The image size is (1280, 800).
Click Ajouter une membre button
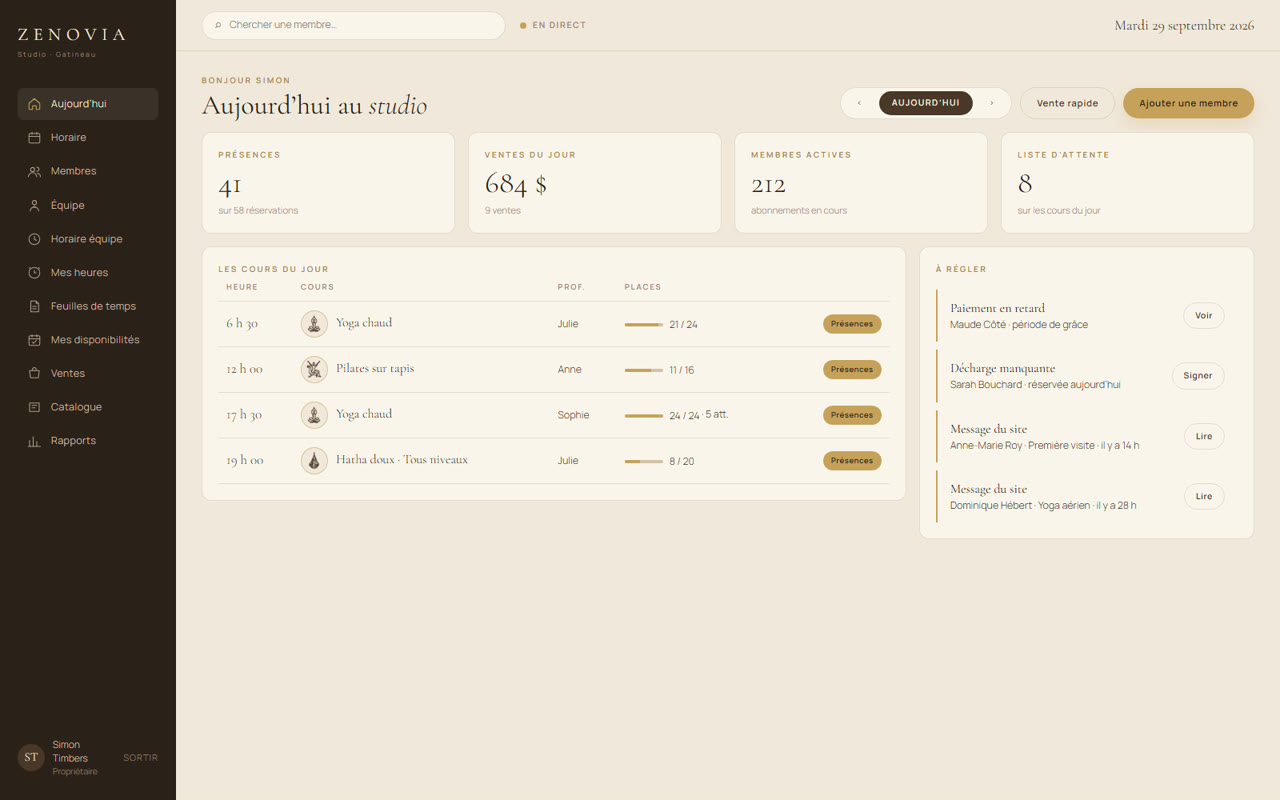pos(1188,103)
